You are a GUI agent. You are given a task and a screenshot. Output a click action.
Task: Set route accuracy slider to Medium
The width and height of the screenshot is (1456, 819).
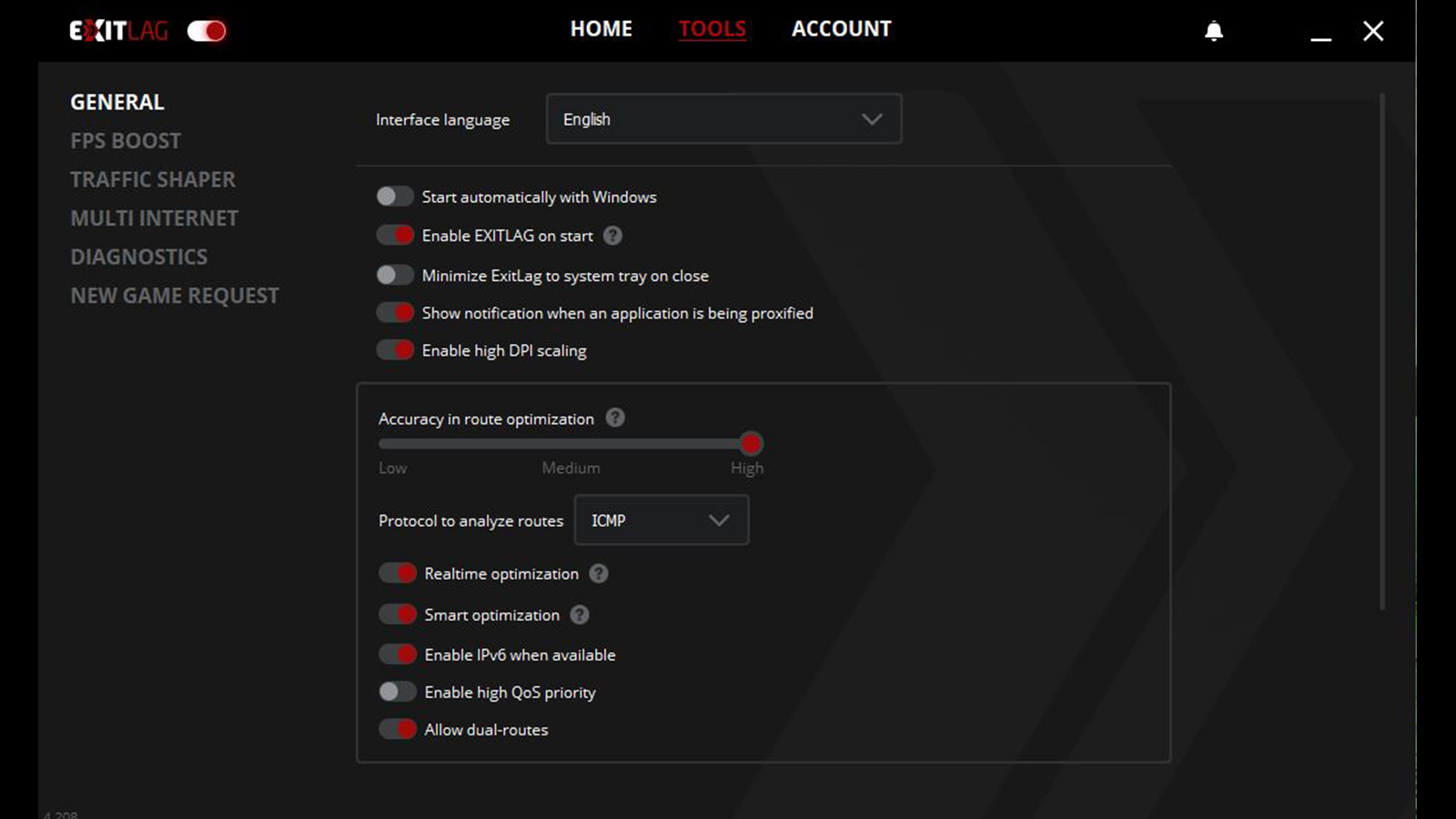coord(571,444)
